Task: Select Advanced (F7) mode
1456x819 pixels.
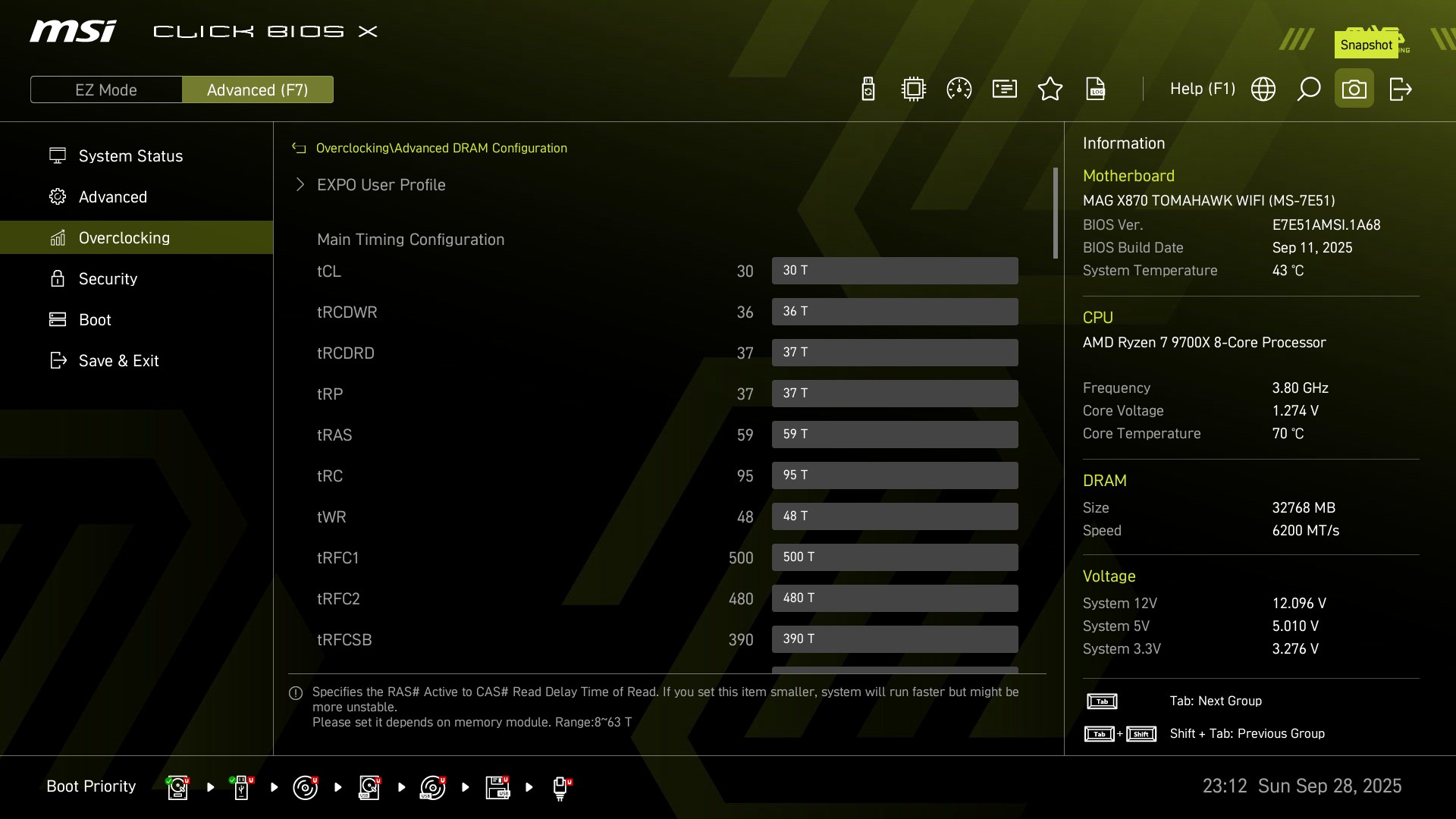Action: tap(258, 89)
